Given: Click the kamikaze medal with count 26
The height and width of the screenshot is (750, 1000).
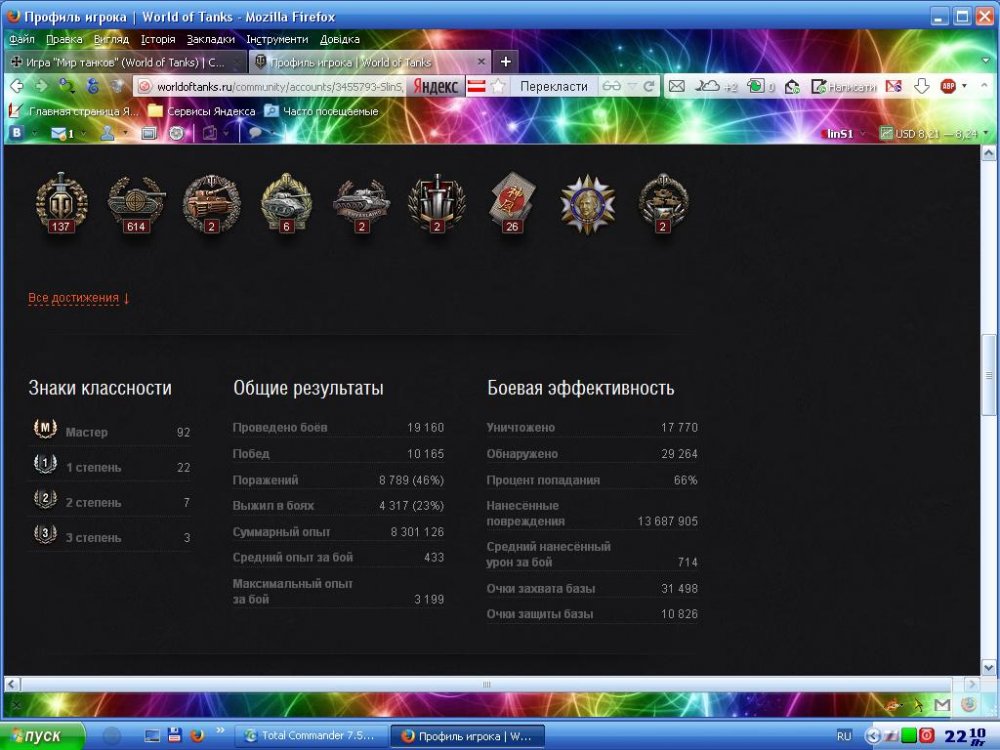Looking at the screenshot, I should pos(511,203).
